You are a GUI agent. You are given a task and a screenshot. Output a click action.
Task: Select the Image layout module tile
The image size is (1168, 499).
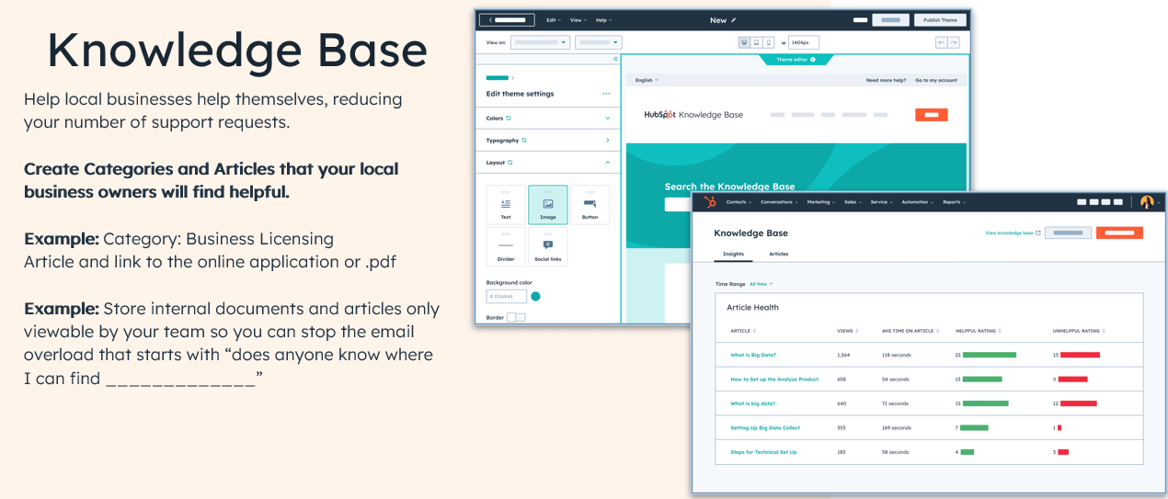(x=548, y=204)
